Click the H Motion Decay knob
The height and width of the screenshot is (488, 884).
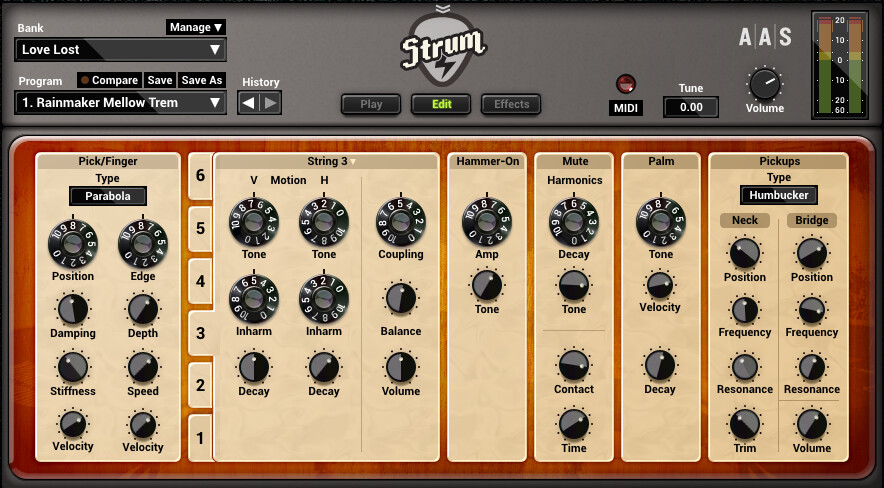[x=324, y=367]
